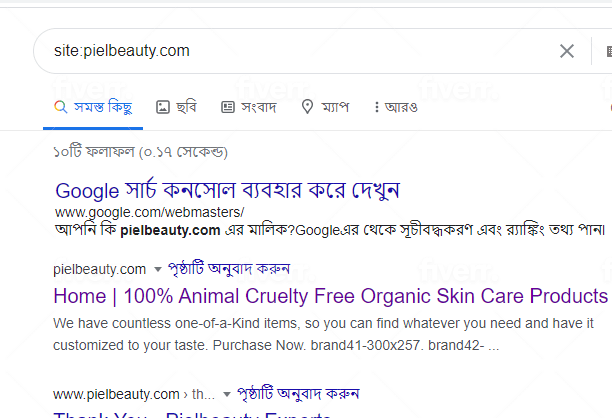This screenshot has height=418, width=612.
Task: Open Home | 100% Animal Cruelty Free result
Action: pyautogui.click(x=330, y=296)
